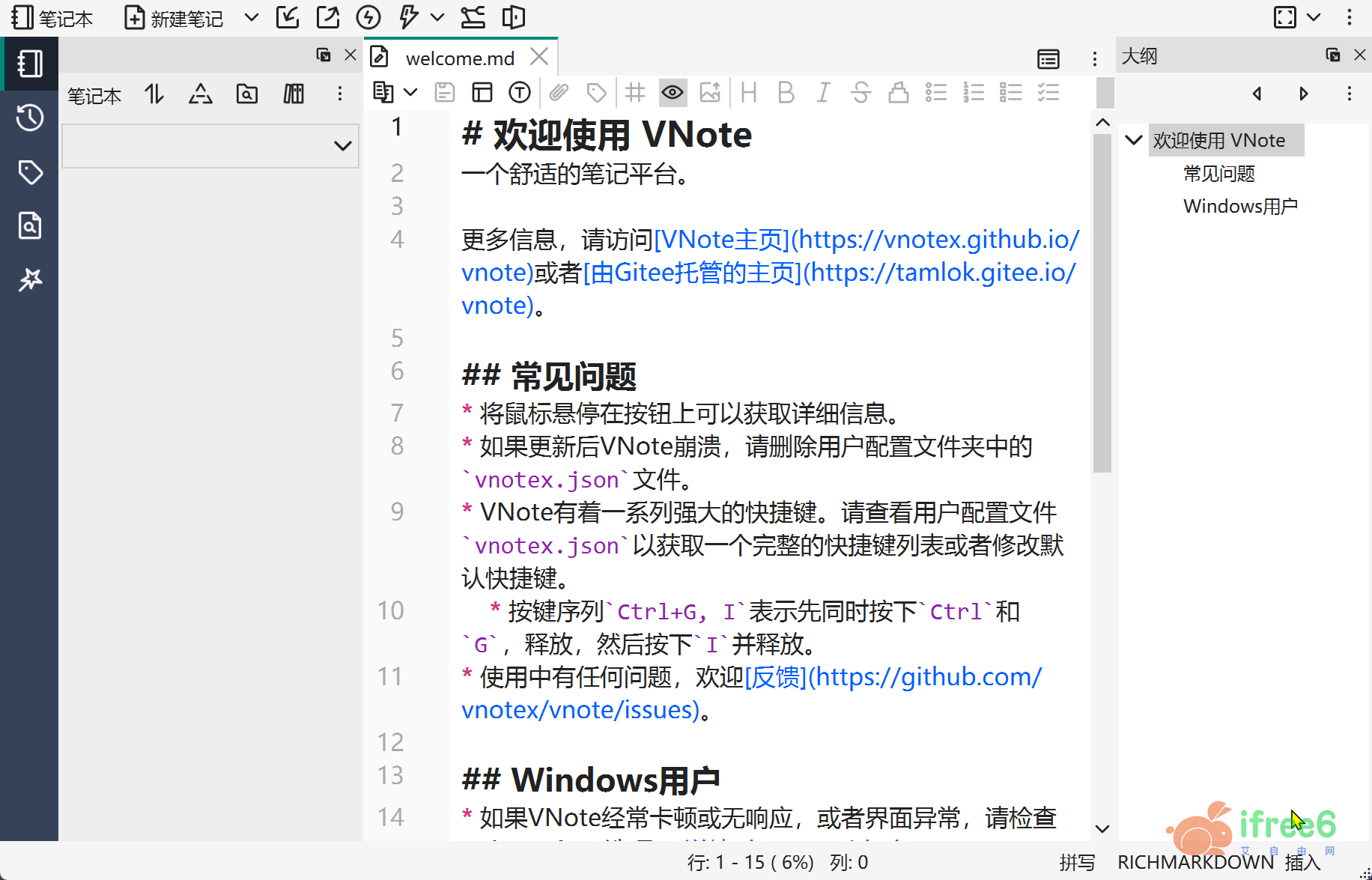Switch to the welcome.md tab

coord(459,58)
